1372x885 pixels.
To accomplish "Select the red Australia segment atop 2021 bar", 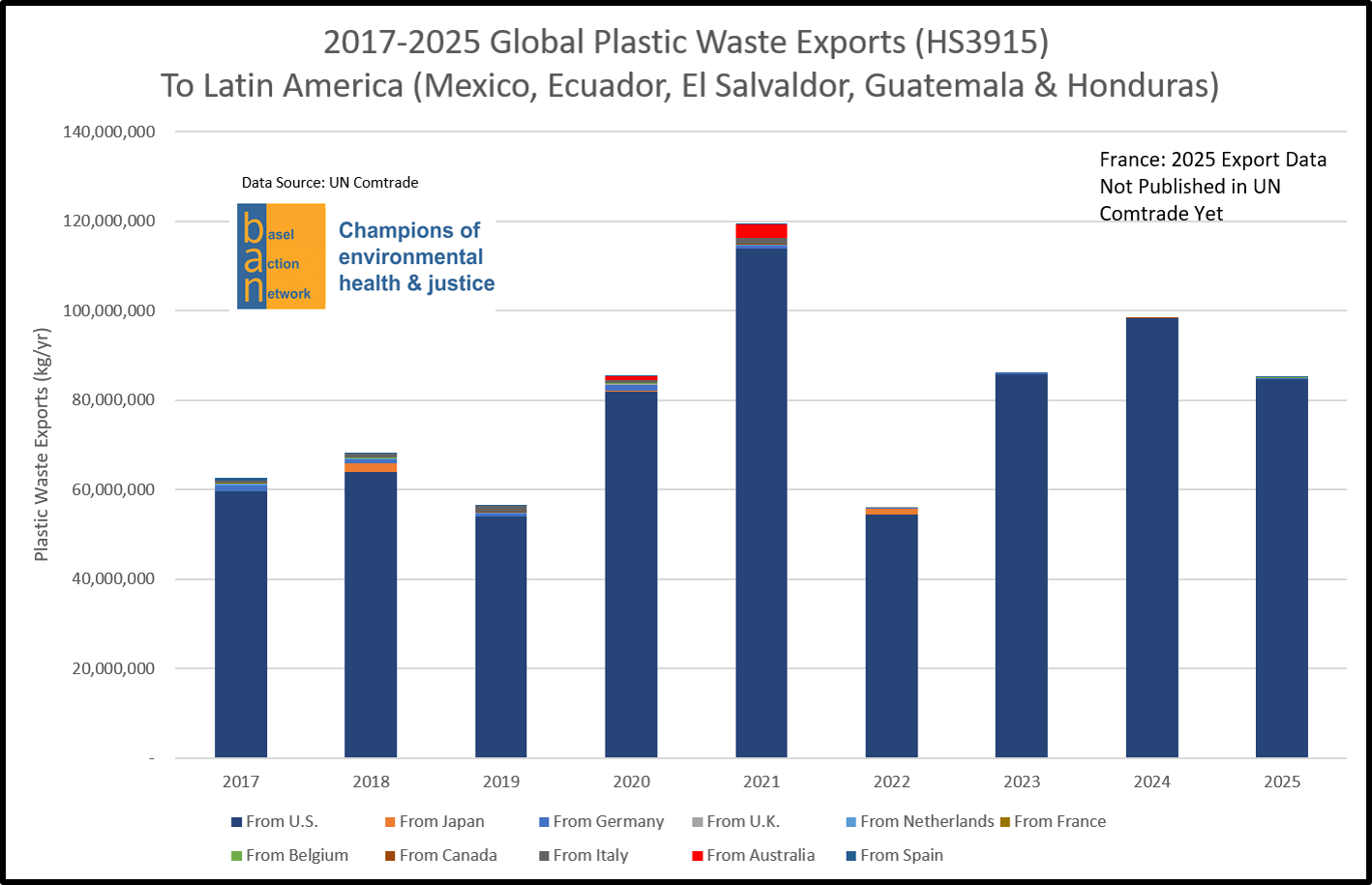I will 761,230.
